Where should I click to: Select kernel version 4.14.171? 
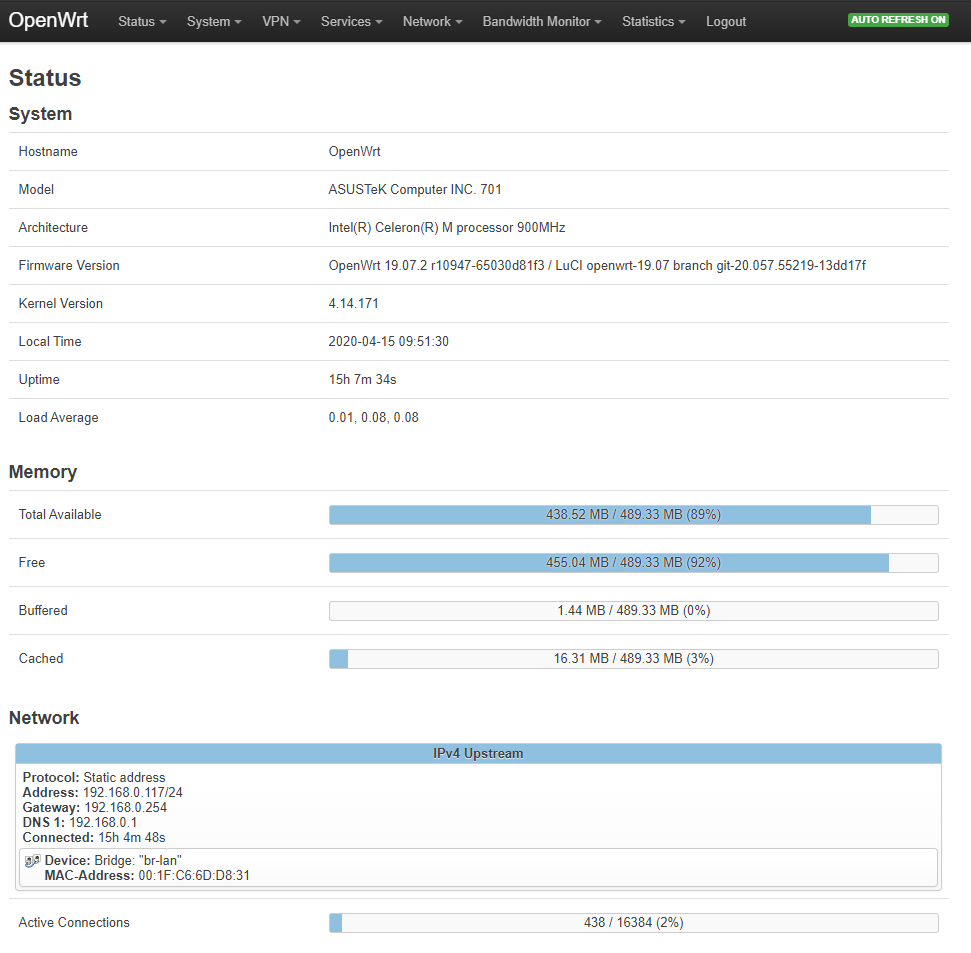tap(353, 303)
